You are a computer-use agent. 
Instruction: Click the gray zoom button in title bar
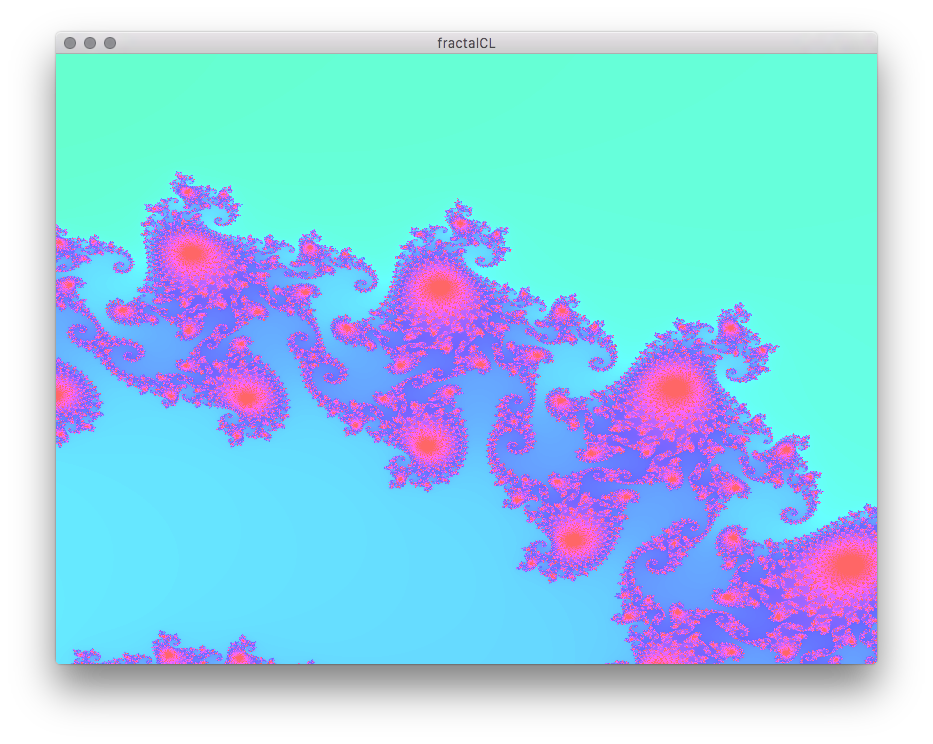point(110,43)
